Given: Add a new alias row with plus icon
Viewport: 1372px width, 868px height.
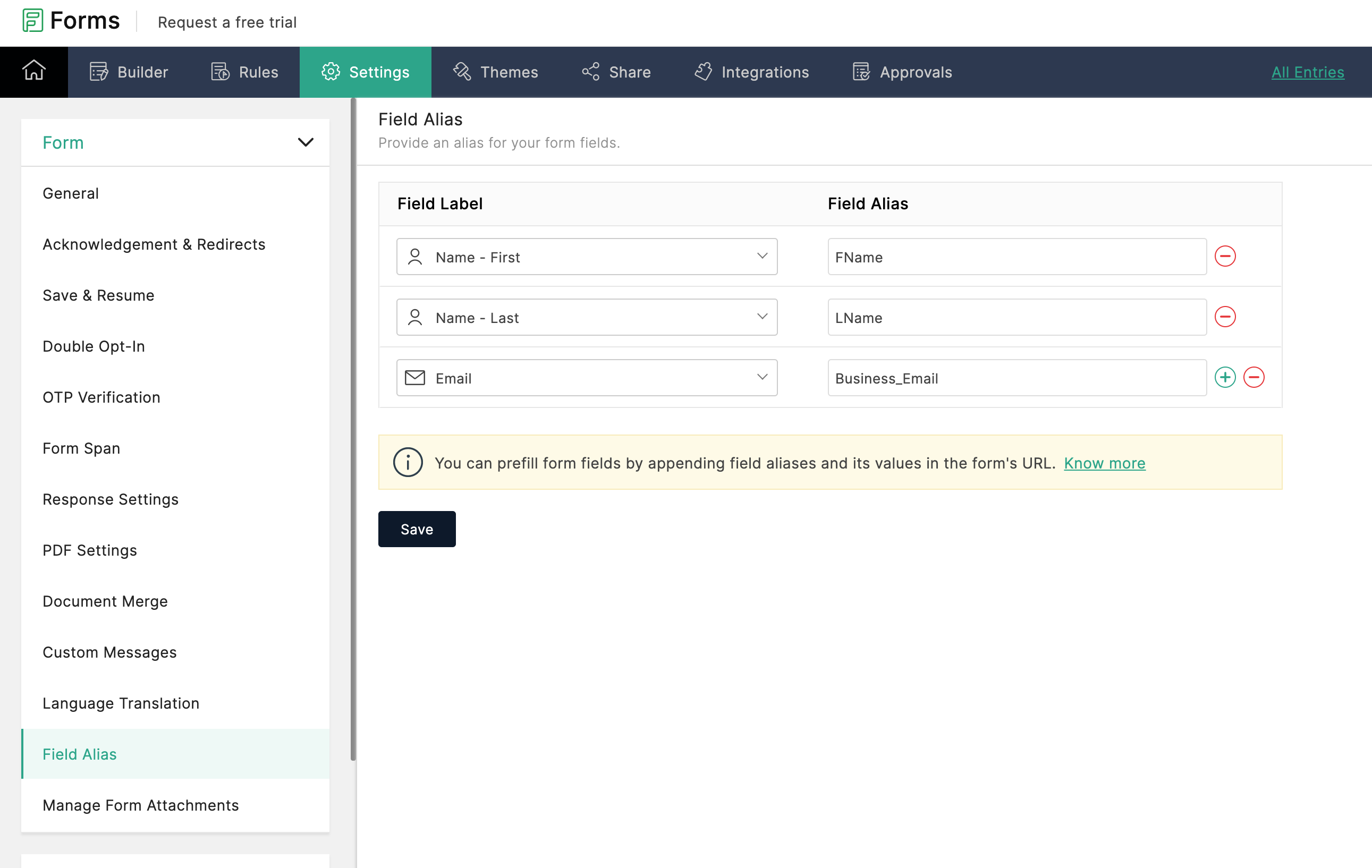Looking at the screenshot, I should [x=1224, y=377].
